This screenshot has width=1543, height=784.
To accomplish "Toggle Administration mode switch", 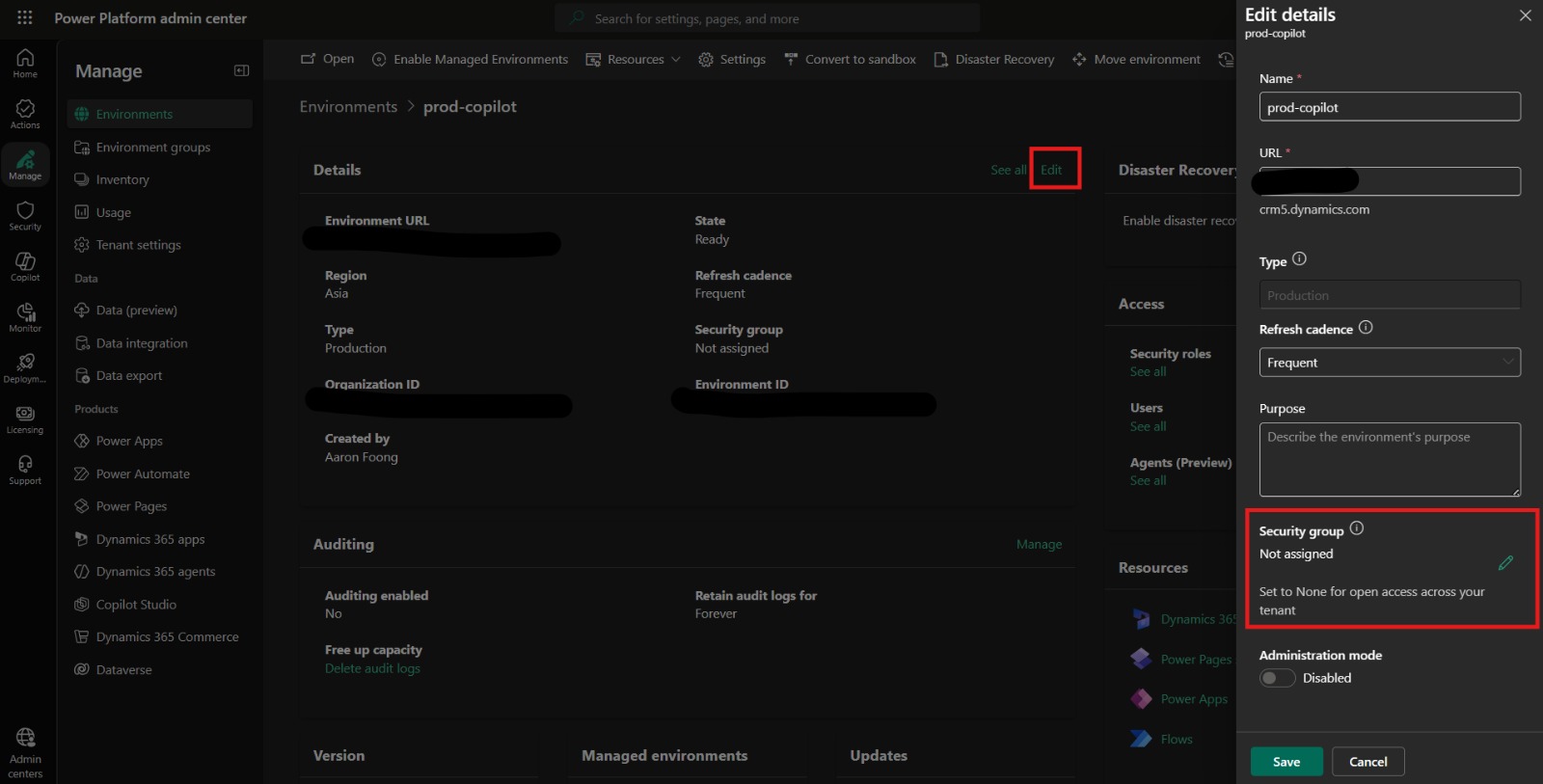I will click(1277, 678).
